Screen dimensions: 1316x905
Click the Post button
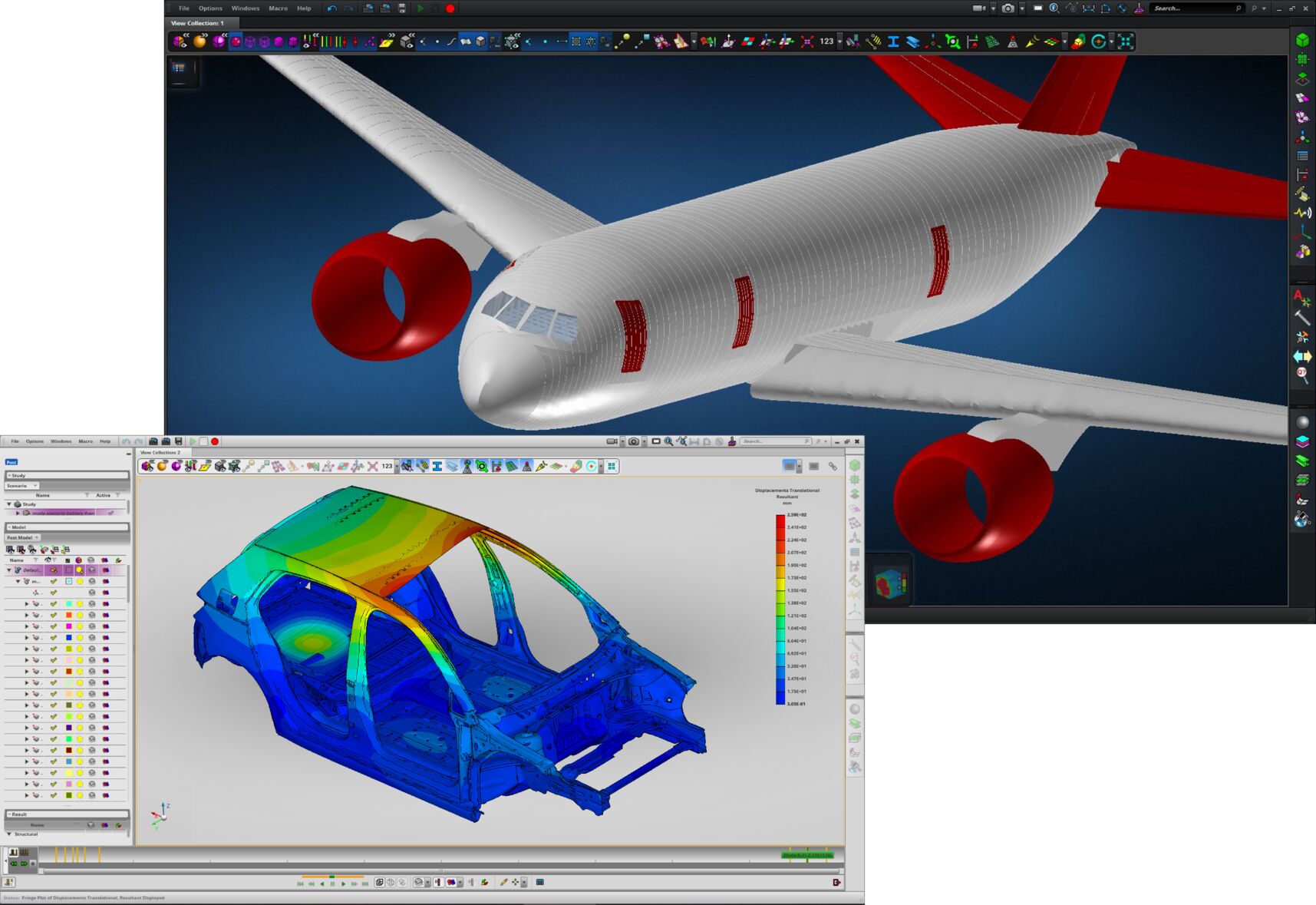[12, 461]
